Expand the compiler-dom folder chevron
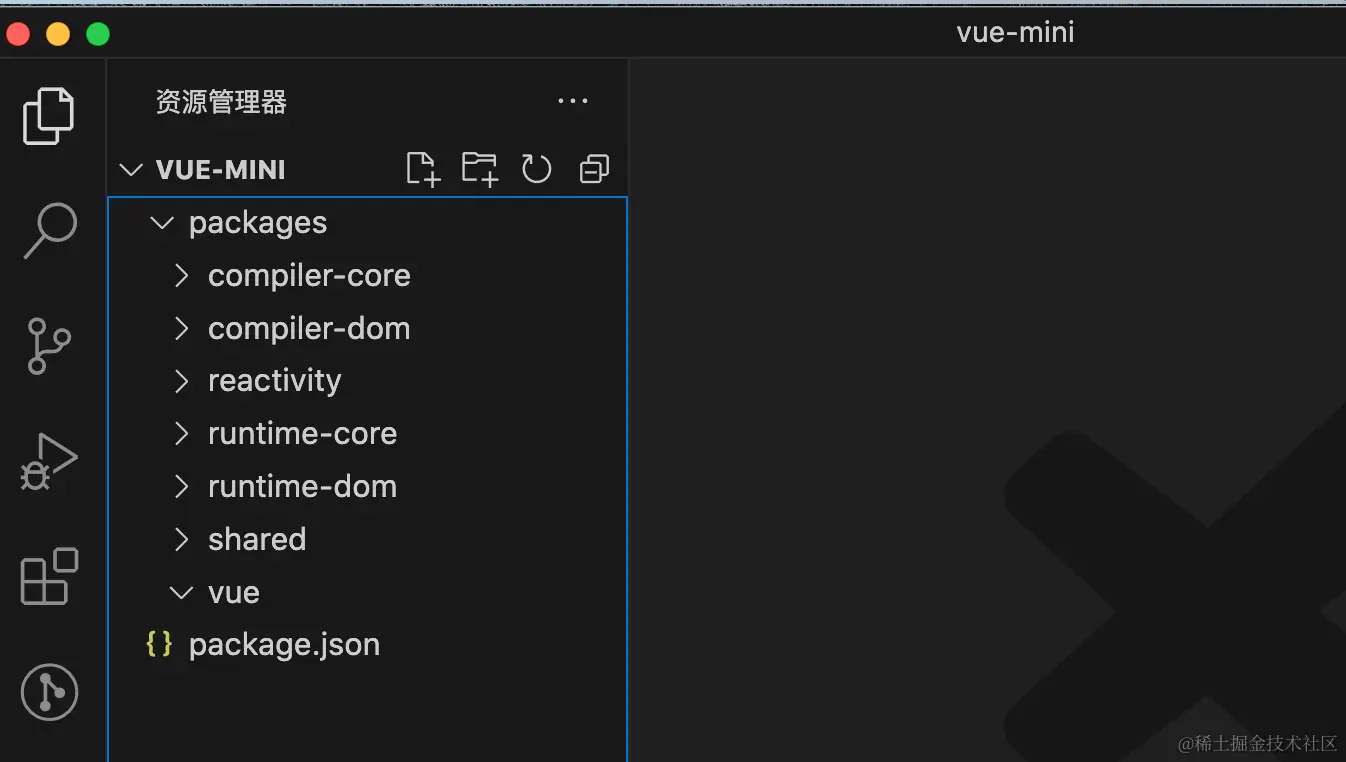The image size is (1346, 762). [181, 329]
